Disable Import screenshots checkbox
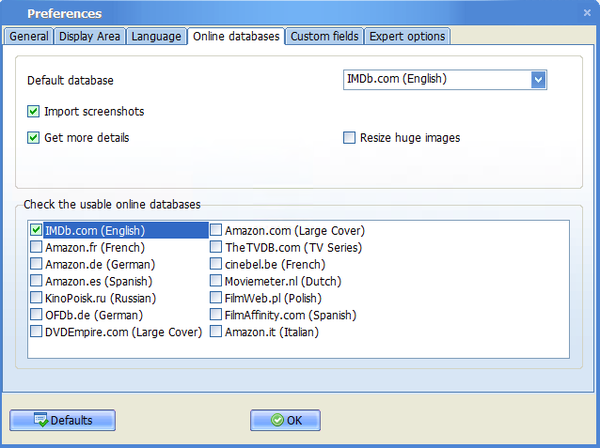Viewport: 600px width, 448px height. [33, 111]
